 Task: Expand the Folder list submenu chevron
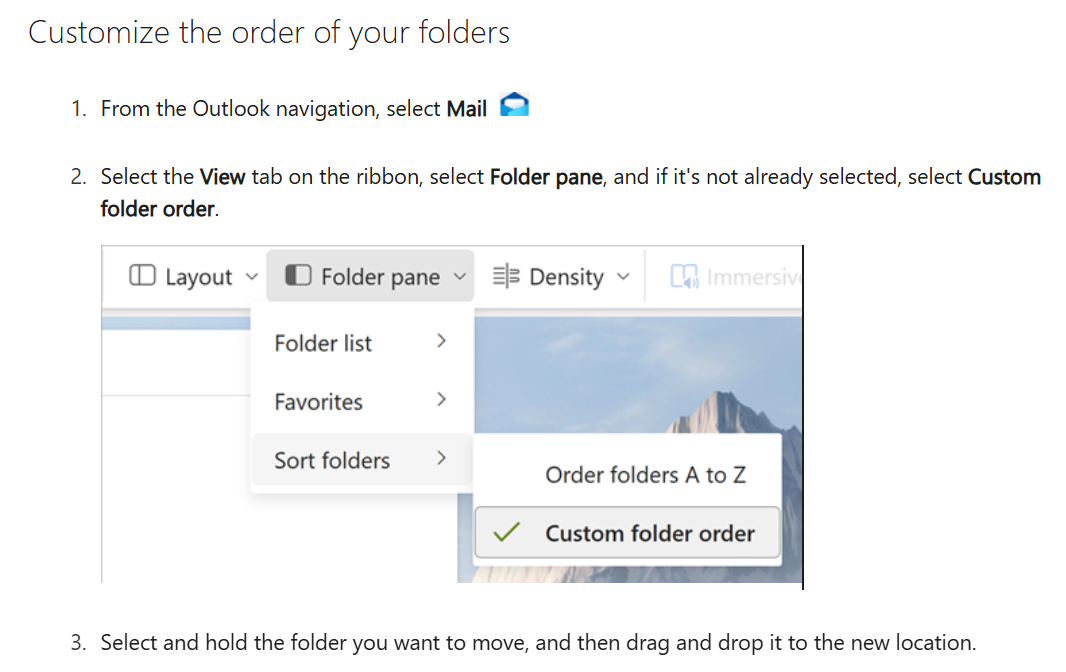point(441,341)
